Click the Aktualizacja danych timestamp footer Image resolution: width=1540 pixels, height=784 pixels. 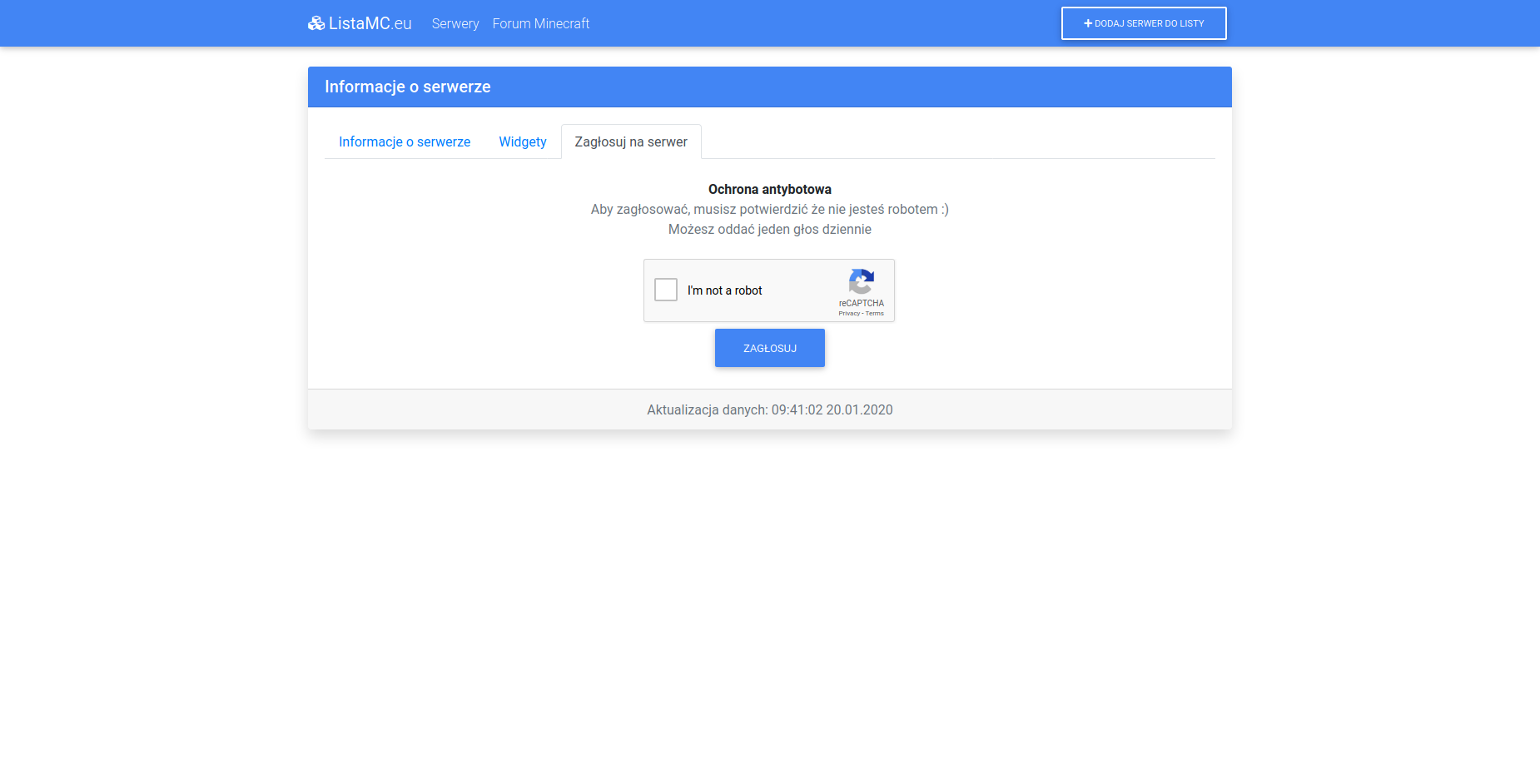[x=769, y=409]
